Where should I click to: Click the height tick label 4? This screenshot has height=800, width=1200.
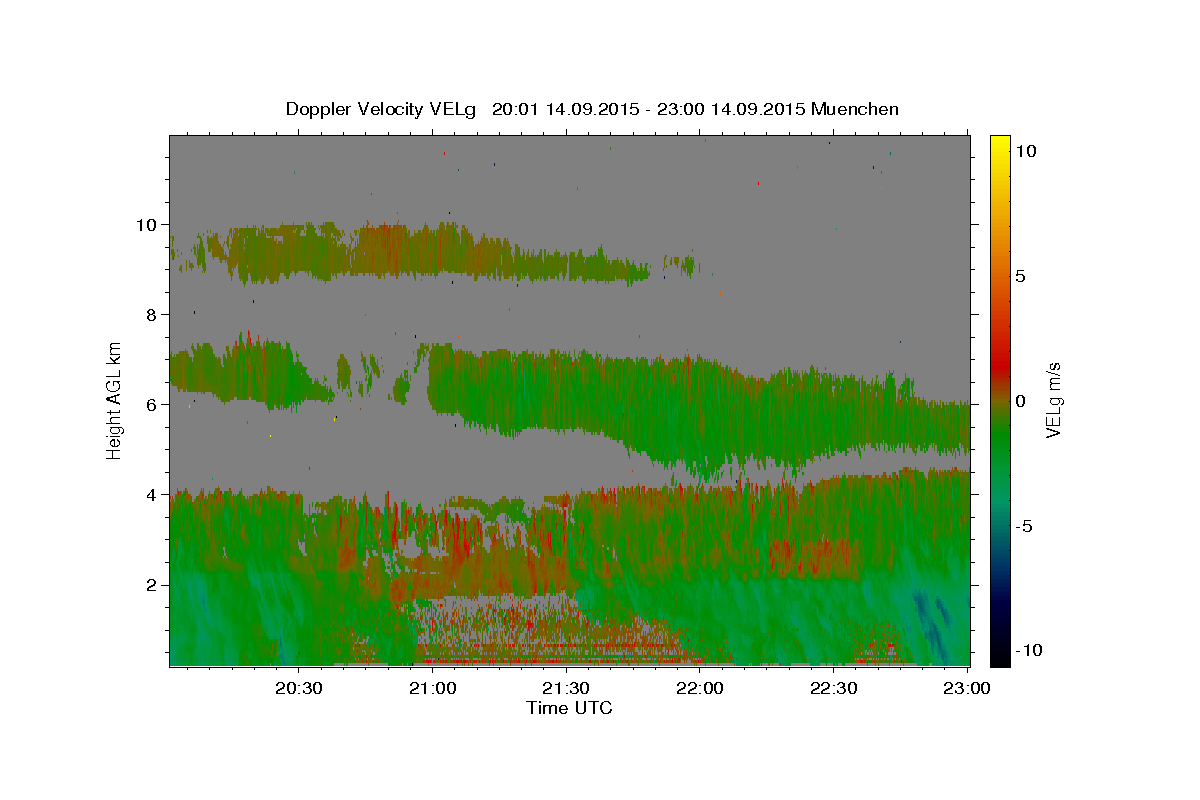[x=151, y=494]
